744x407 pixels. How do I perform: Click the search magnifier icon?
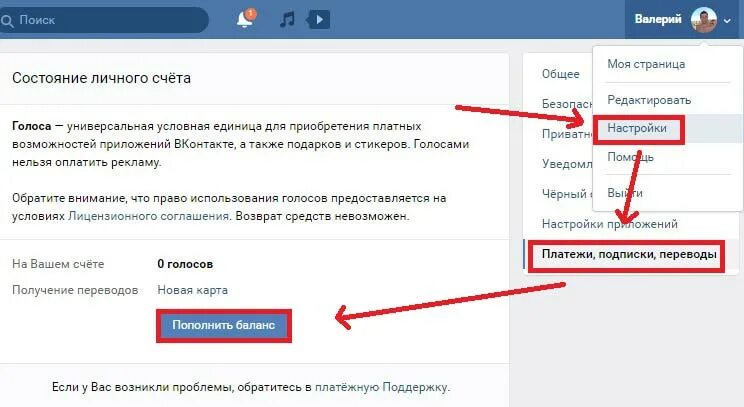(x=7, y=20)
